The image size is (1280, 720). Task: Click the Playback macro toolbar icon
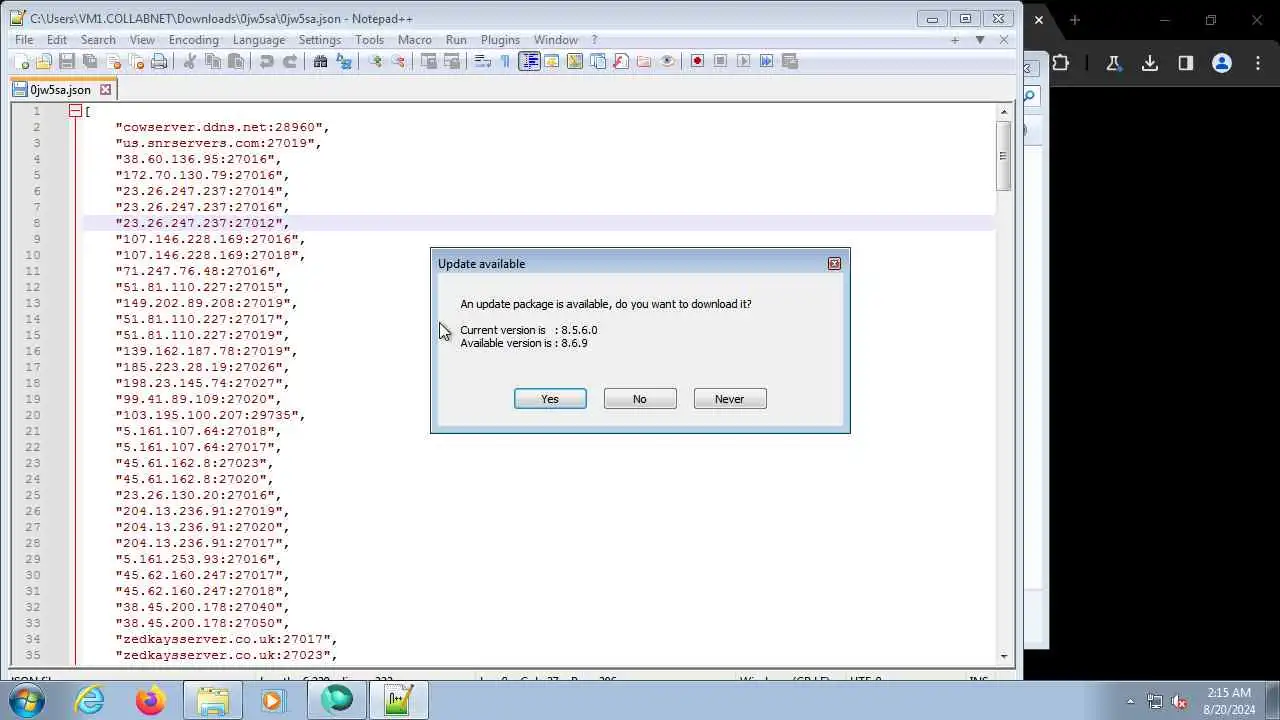744,61
